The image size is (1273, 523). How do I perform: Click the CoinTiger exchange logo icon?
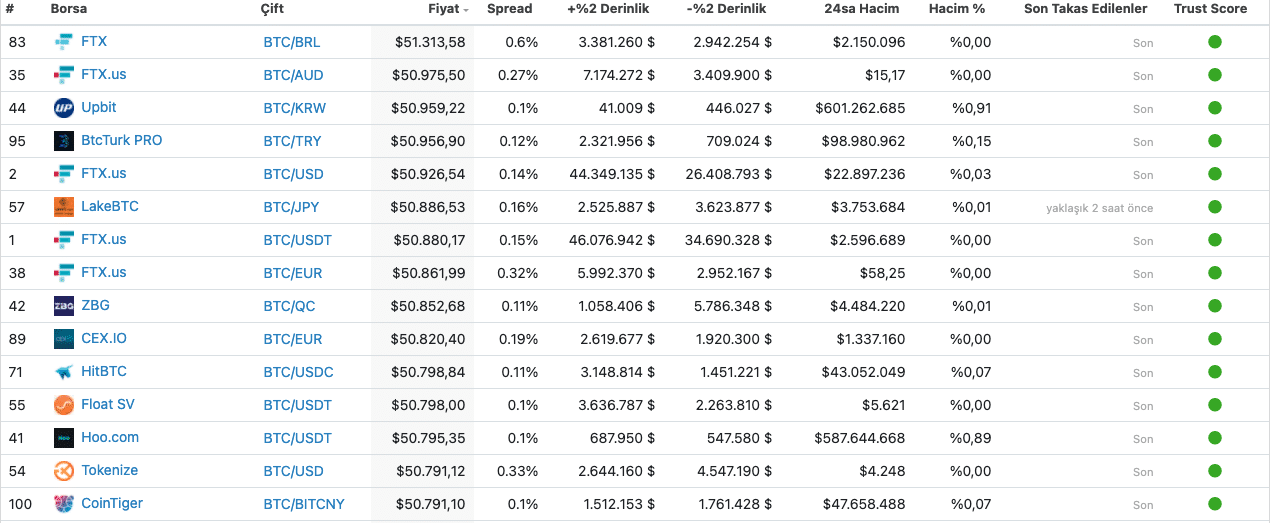[x=64, y=504]
